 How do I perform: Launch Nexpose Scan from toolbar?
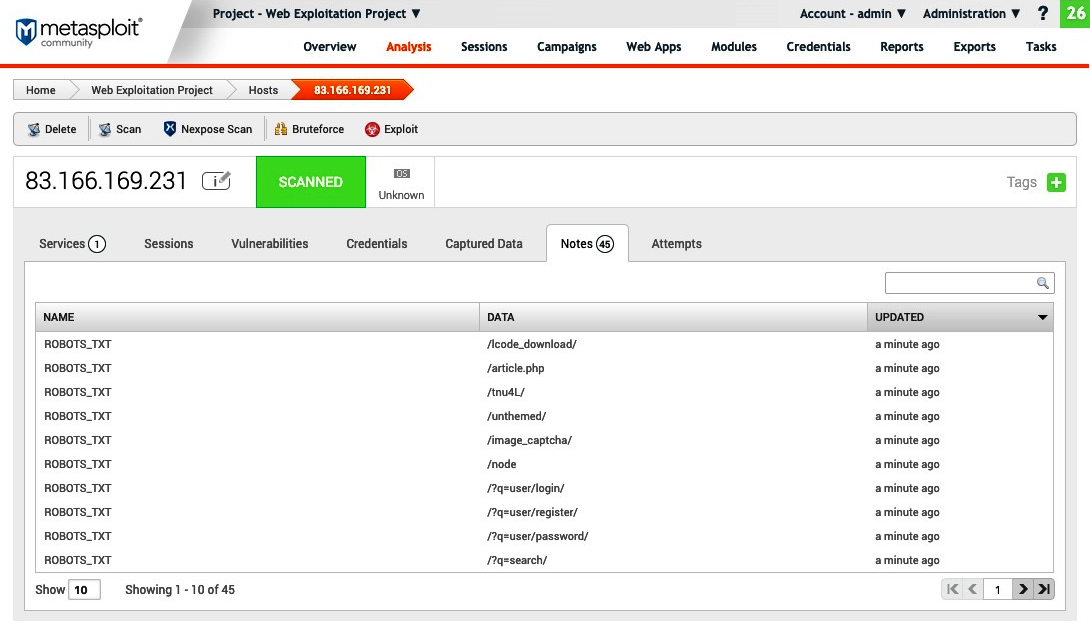click(170, 129)
